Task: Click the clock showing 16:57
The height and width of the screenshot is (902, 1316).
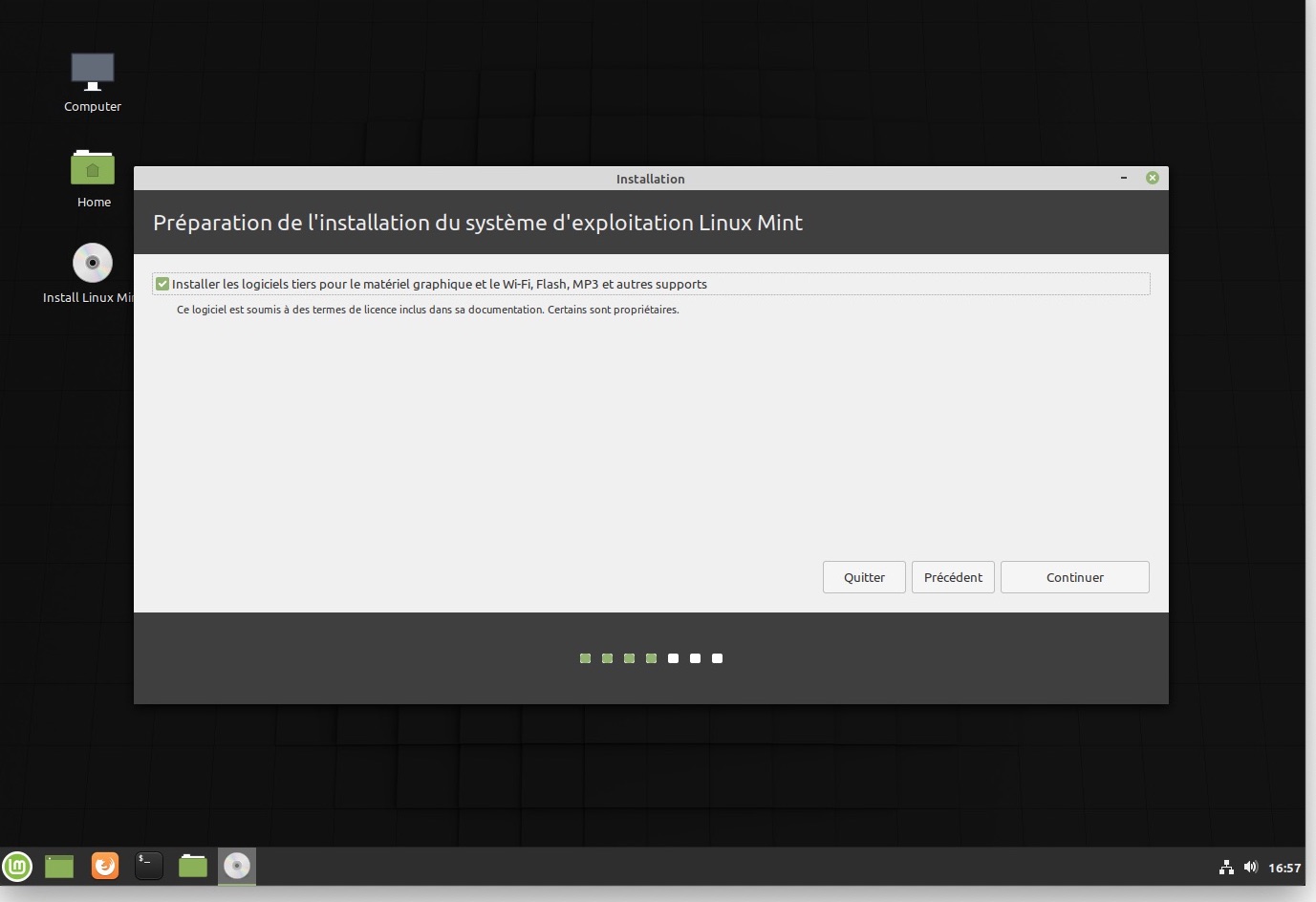Action: 1284,868
